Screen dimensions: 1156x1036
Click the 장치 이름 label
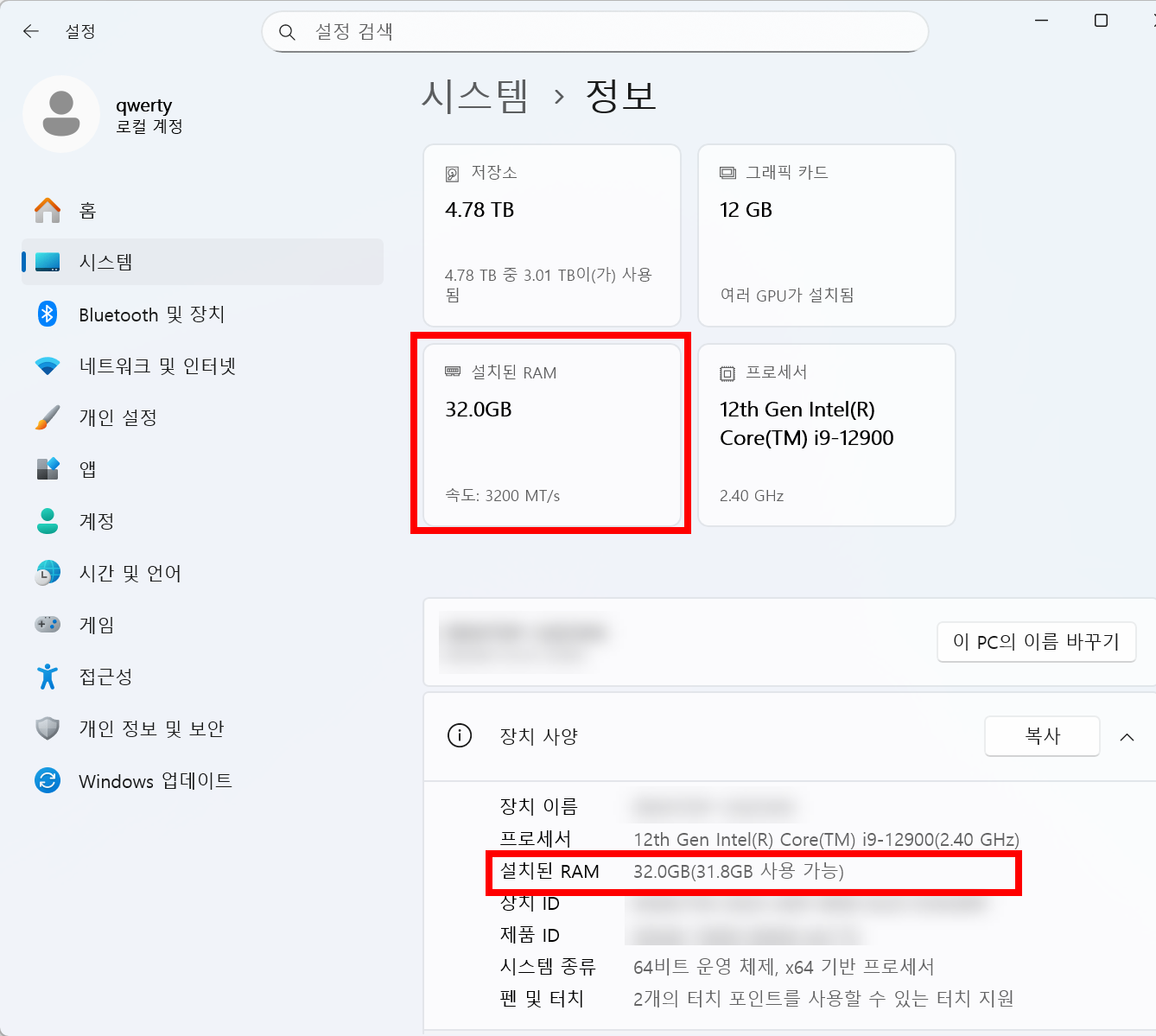click(x=538, y=806)
